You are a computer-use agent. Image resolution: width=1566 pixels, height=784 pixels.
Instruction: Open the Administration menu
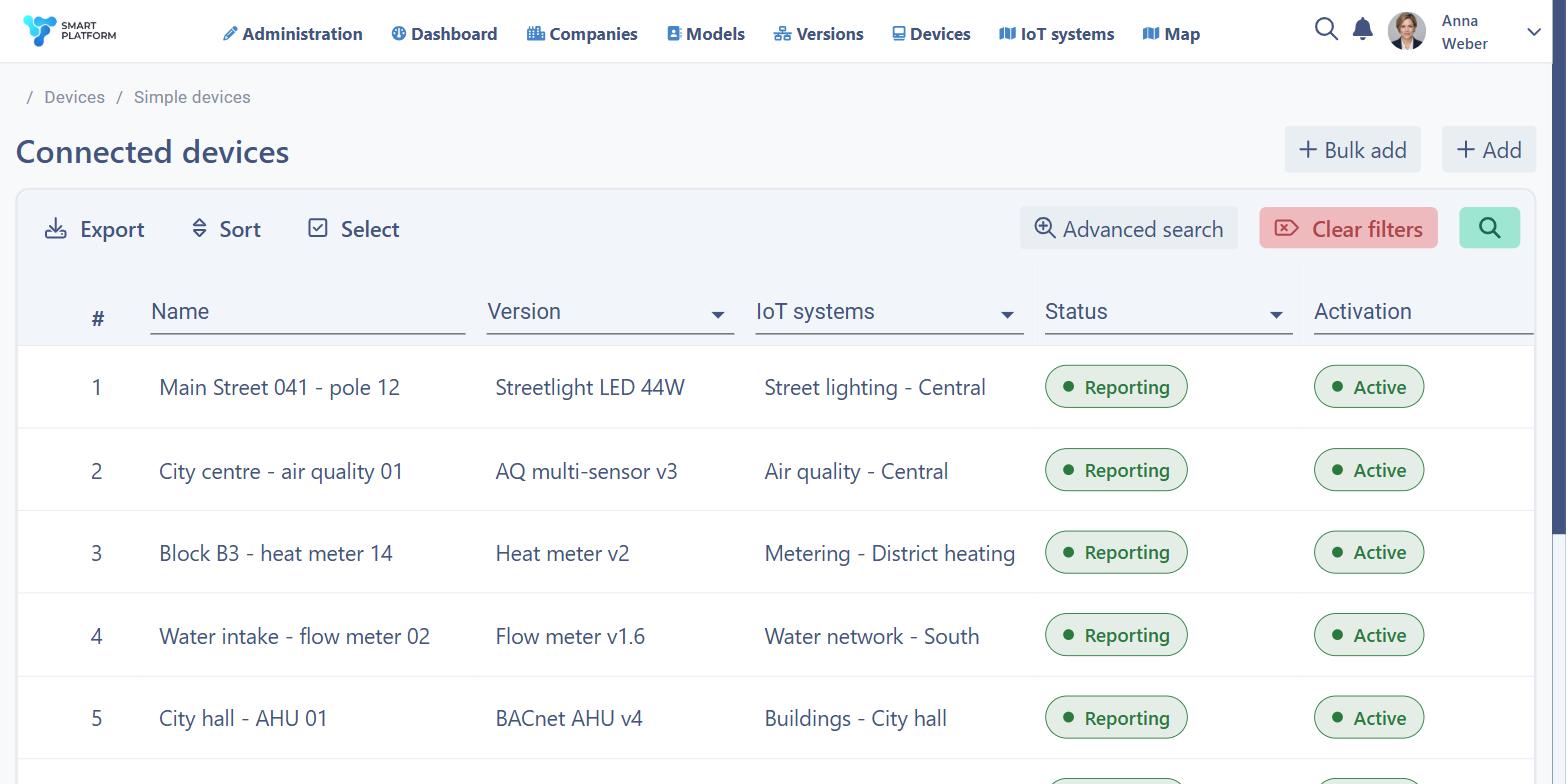[x=292, y=34]
